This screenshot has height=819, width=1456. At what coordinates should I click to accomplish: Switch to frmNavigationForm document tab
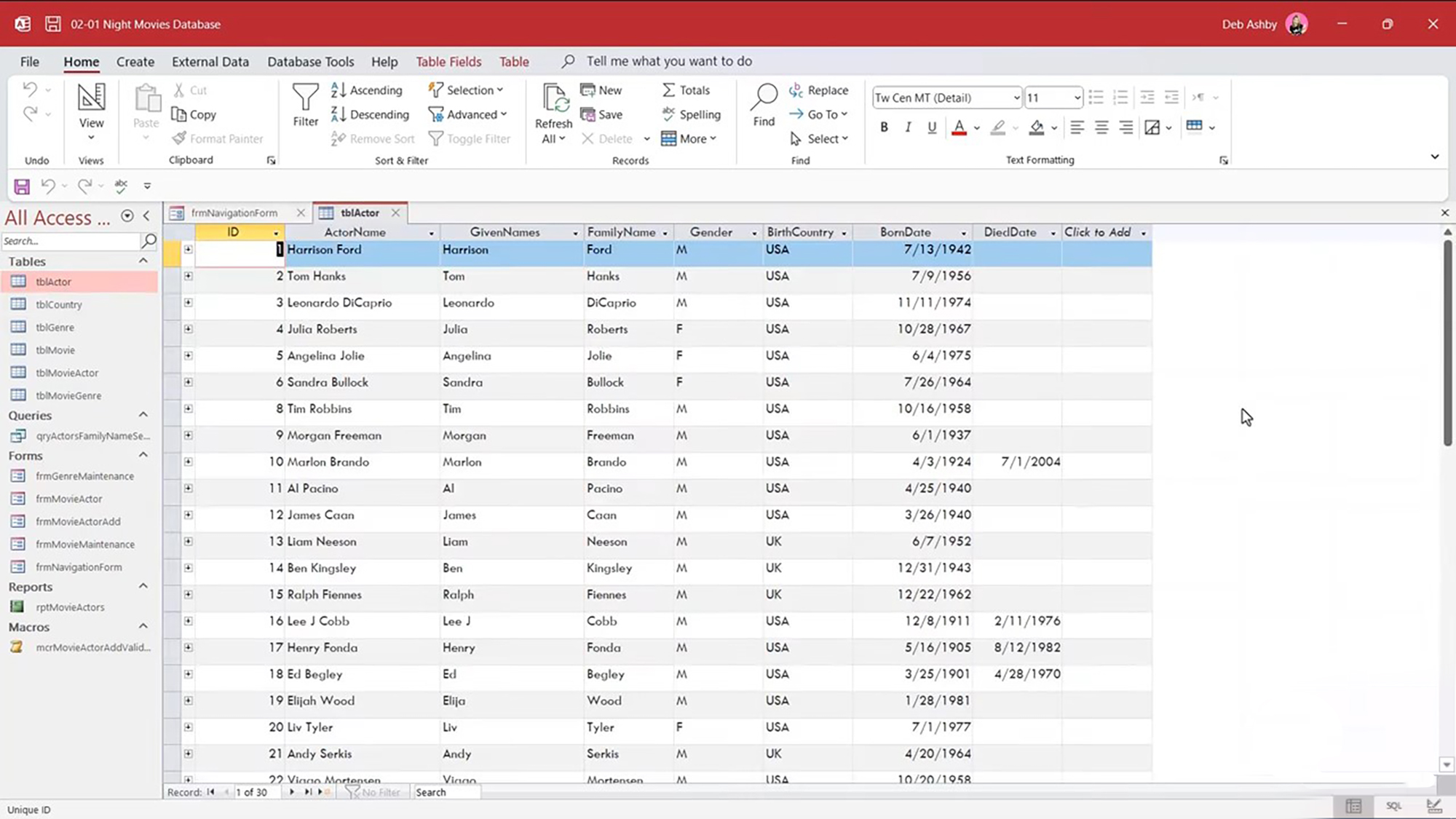(x=234, y=213)
